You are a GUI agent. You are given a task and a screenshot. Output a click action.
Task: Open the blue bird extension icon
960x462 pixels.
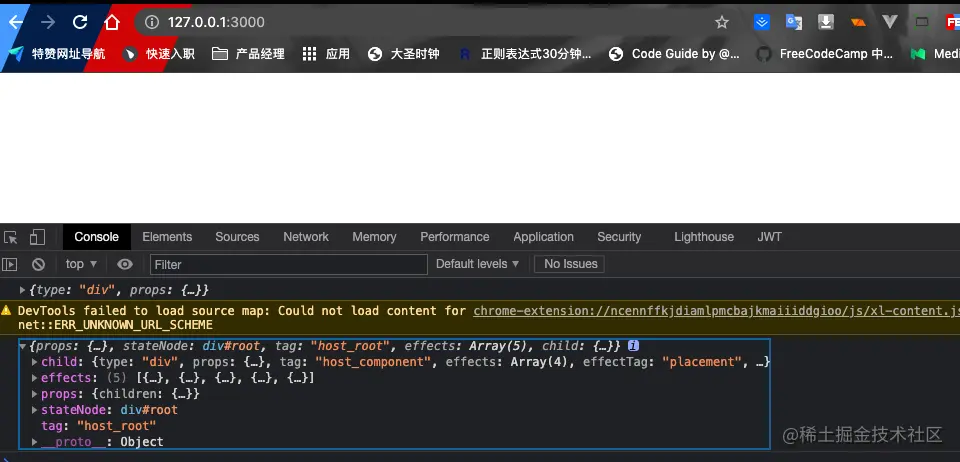coord(762,23)
